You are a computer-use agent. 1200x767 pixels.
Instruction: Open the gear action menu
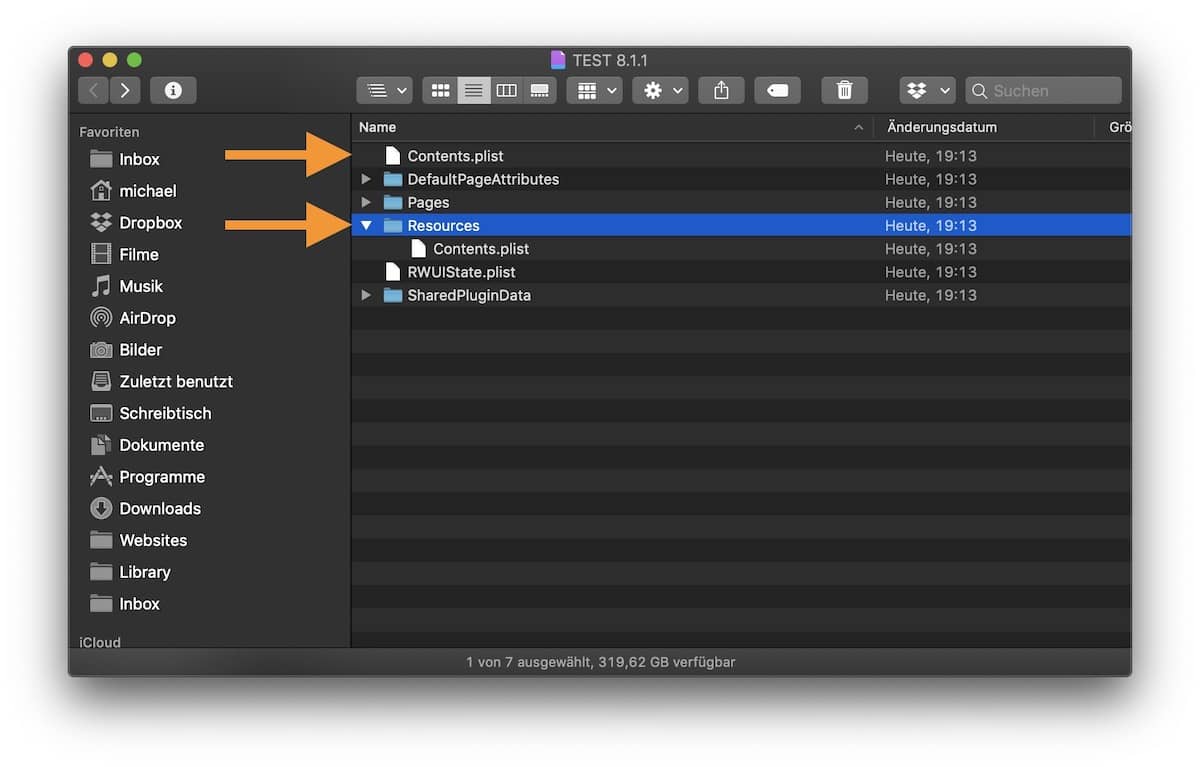click(x=660, y=90)
